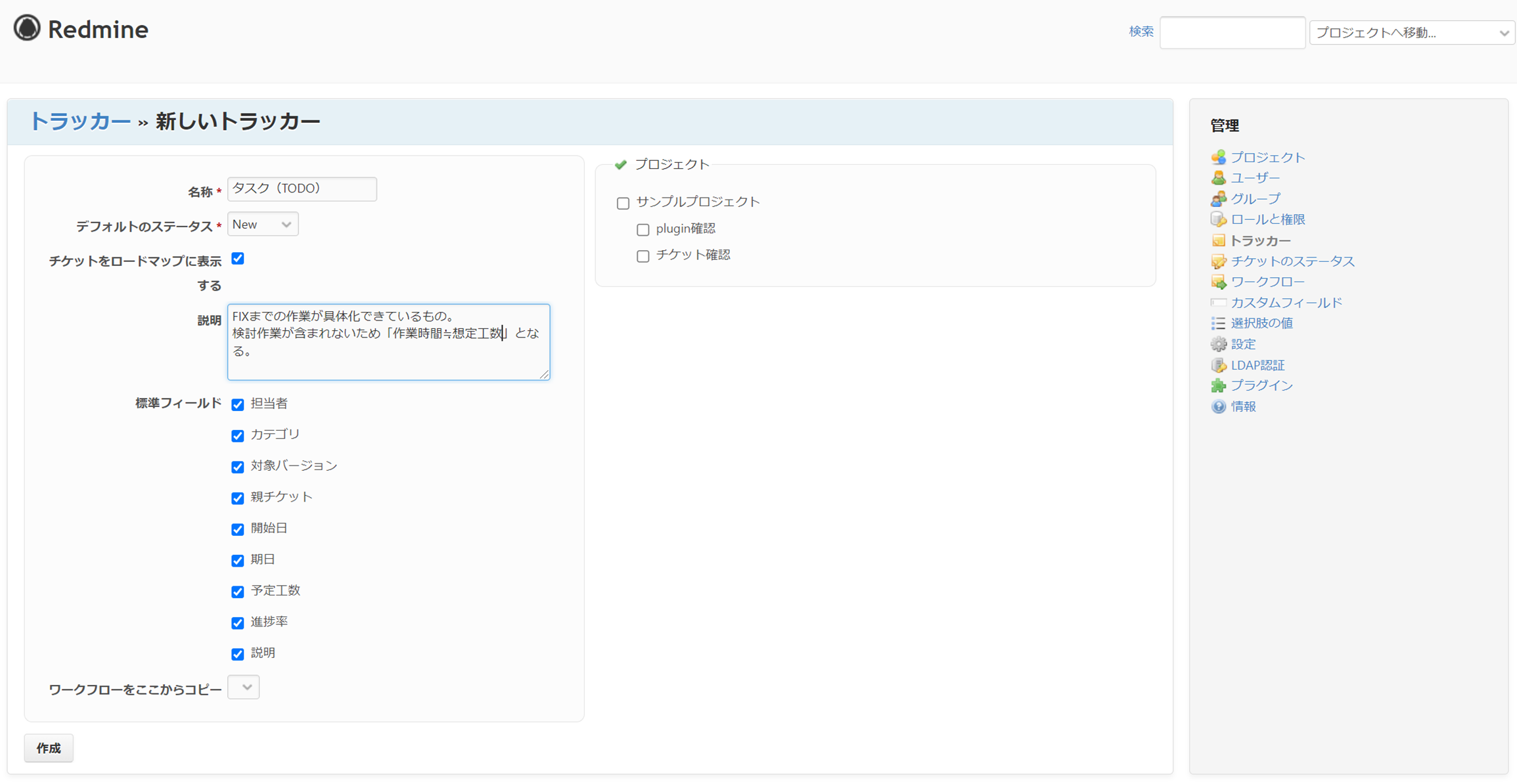The height and width of the screenshot is (784, 1517).
Task: Click the LDAP認証 icon in sidebar
Action: (1218, 365)
